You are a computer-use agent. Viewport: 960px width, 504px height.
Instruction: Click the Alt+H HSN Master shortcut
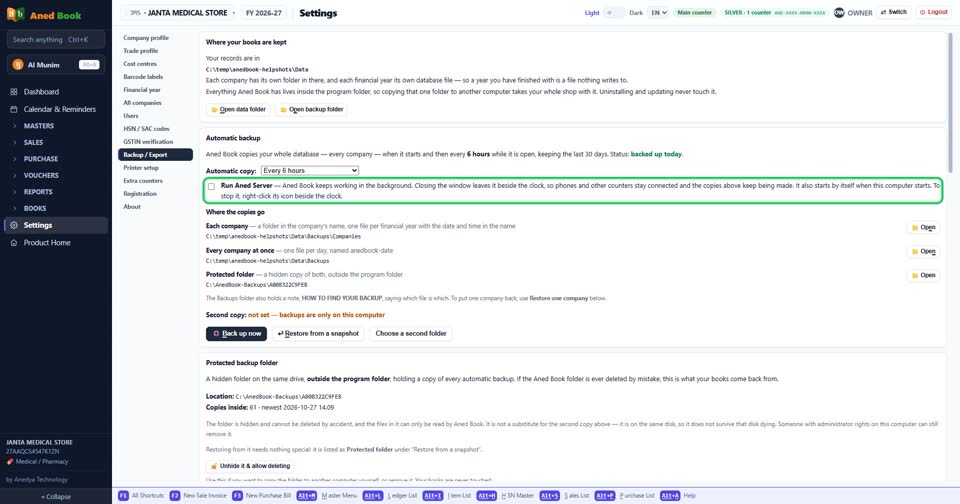(505, 495)
